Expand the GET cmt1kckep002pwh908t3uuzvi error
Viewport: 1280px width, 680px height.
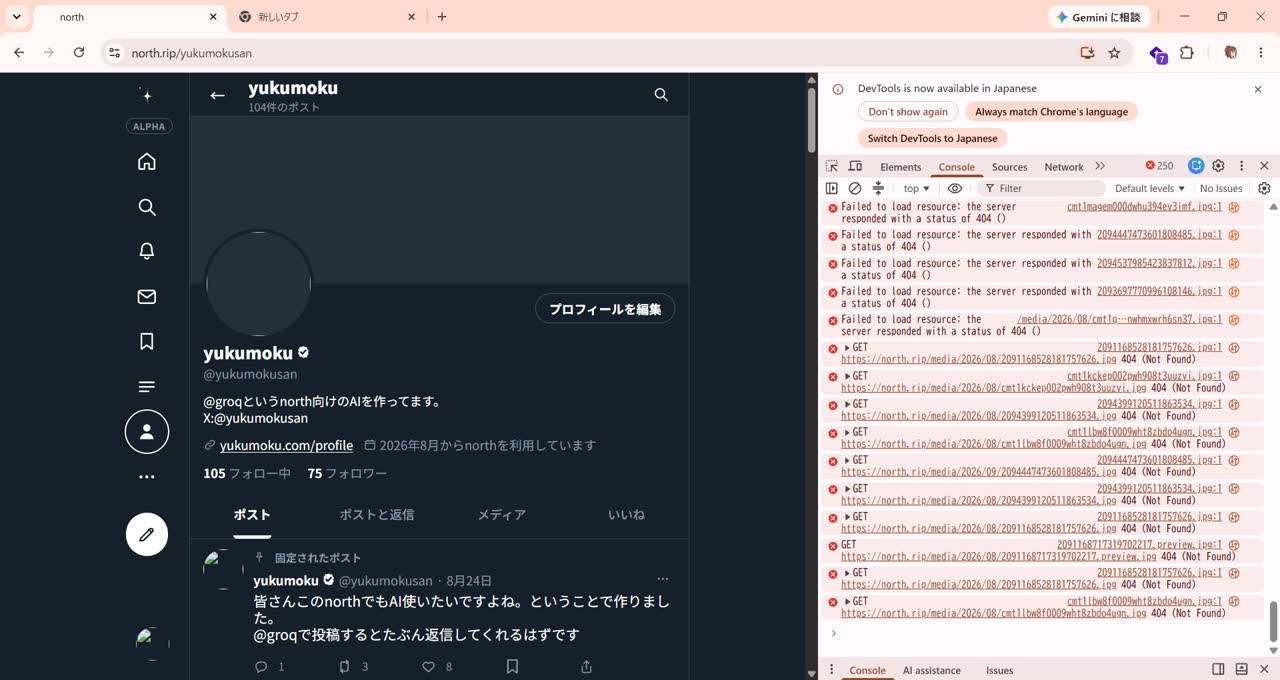[848, 376]
